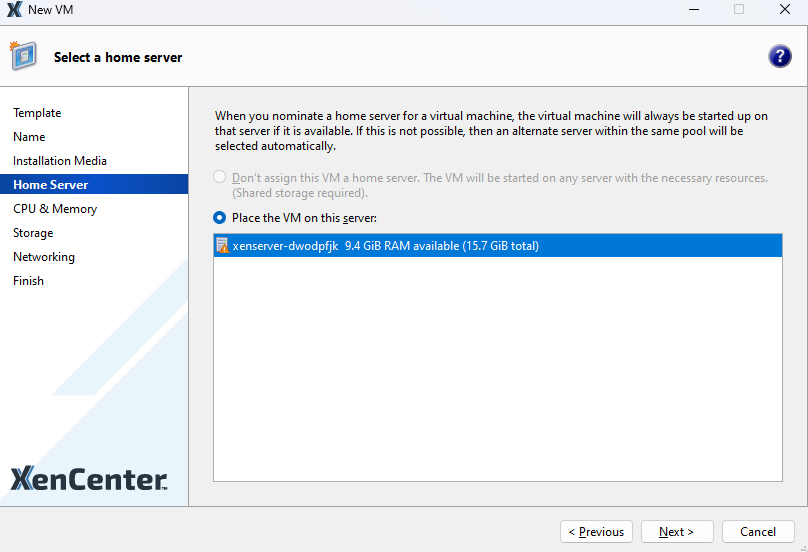
Task: Click the XenCenter app icon in title bar
Action: tap(14, 10)
